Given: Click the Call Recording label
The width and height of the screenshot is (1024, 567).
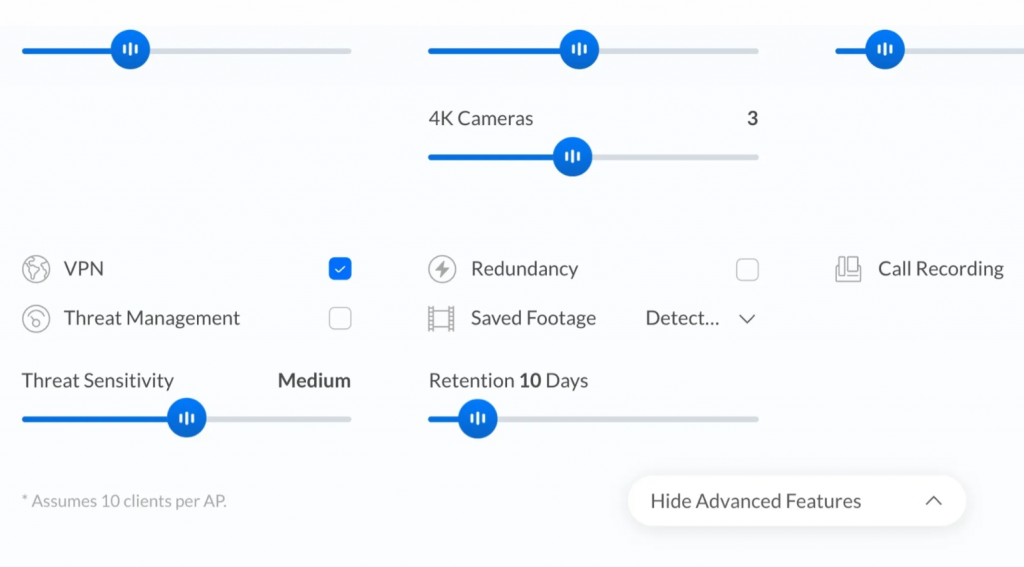Looking at the screenshot, I should tap(940, 269).
